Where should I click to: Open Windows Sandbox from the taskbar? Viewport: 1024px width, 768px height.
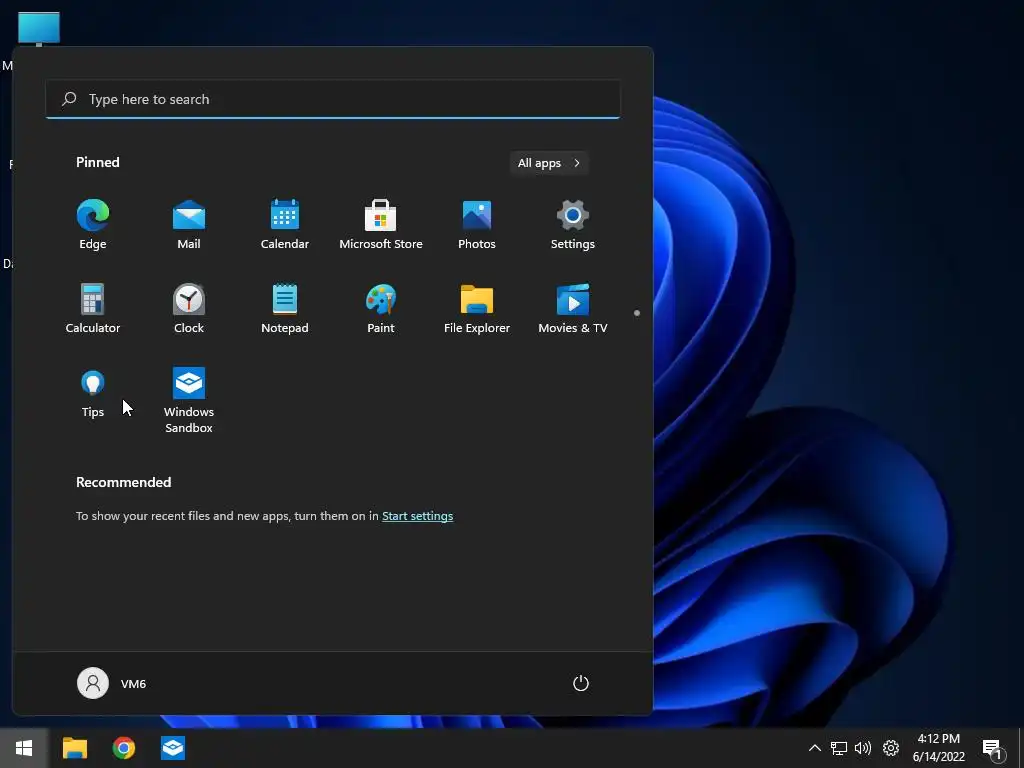(x=173, y=748)
